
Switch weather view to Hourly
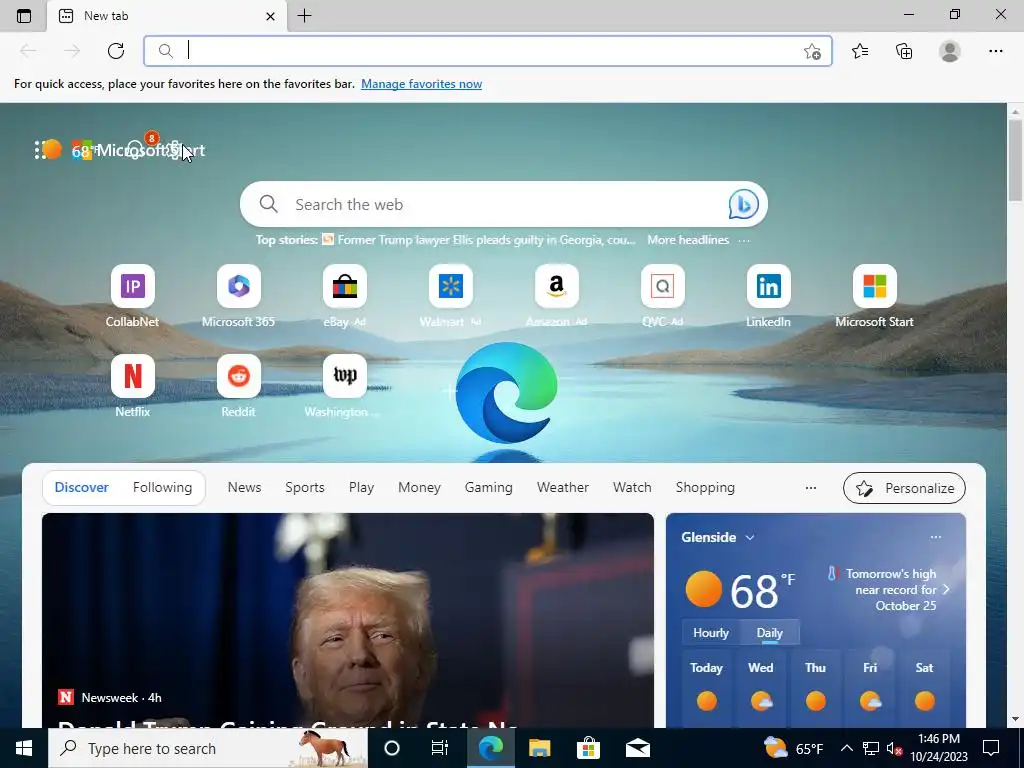tap(711, 633)
